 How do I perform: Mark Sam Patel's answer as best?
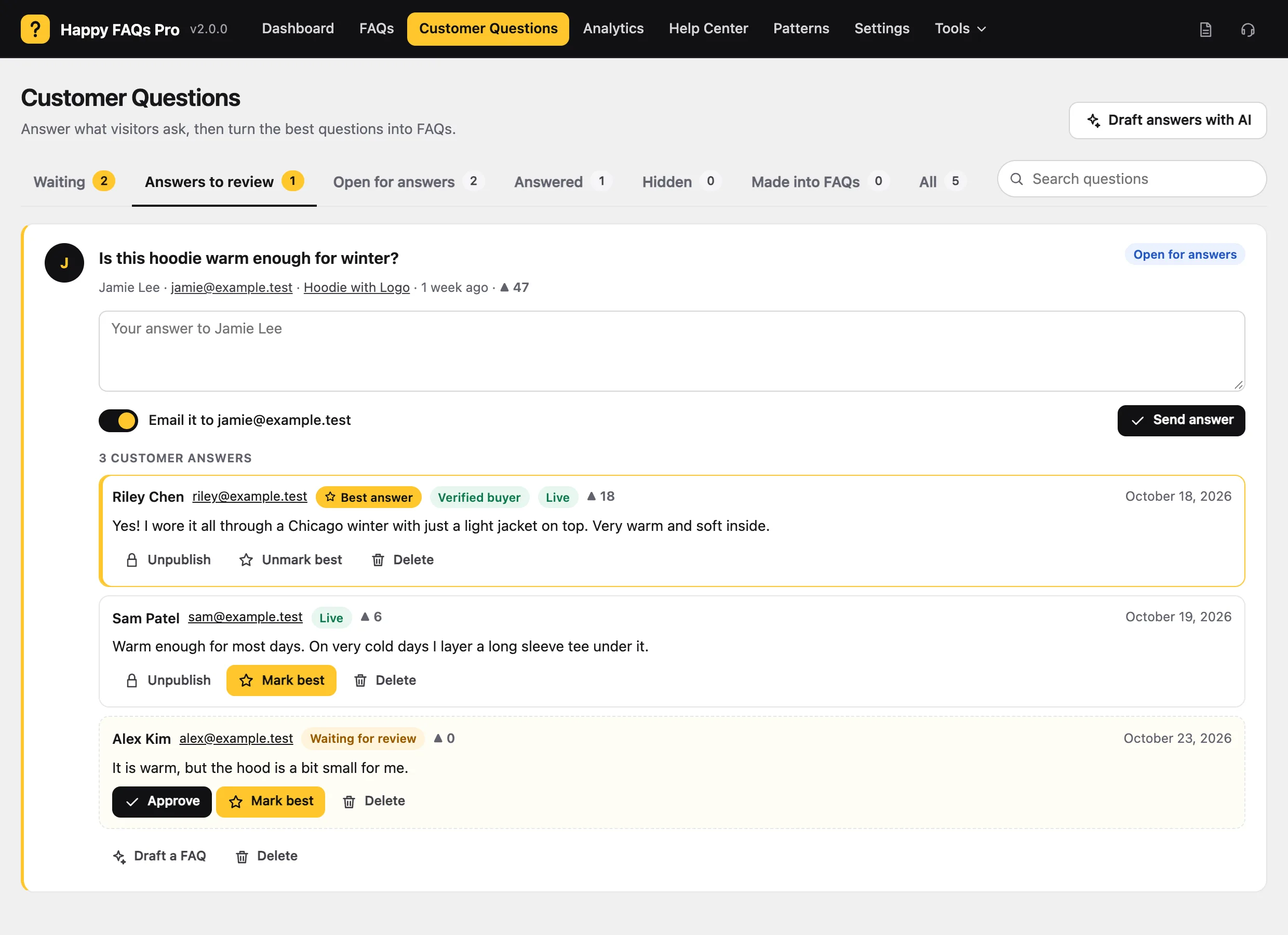281,680
